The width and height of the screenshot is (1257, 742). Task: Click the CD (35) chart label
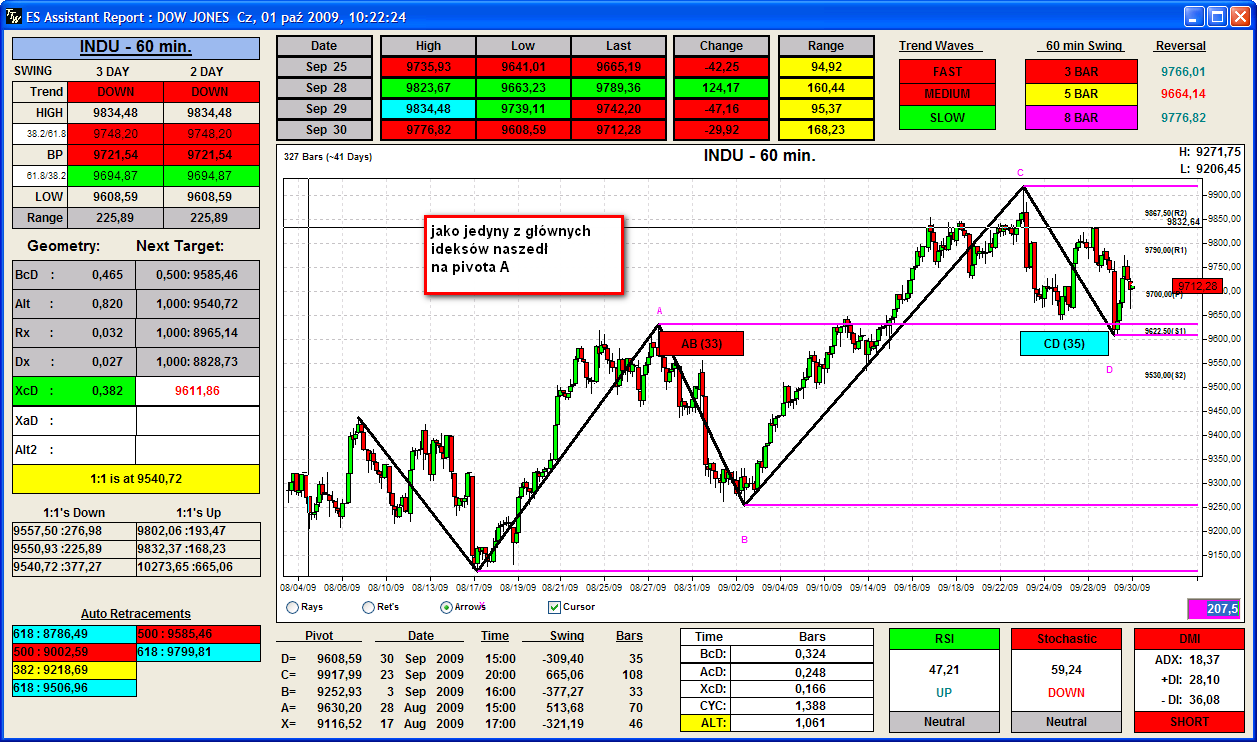1064,344
